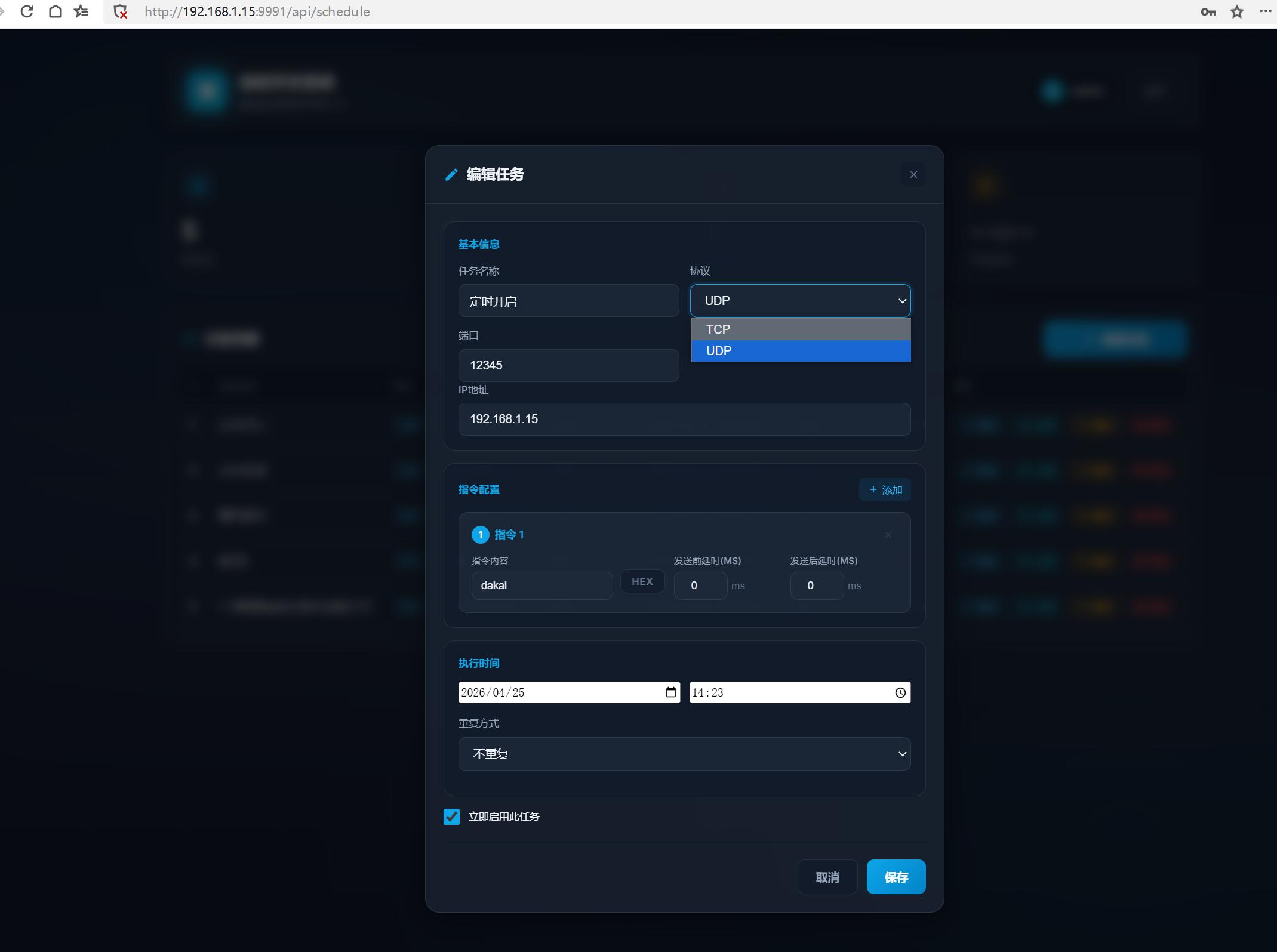This screenshot has height=952, width=1277.
Task: Select UDP in the protocol list
Action: [801, 351]
